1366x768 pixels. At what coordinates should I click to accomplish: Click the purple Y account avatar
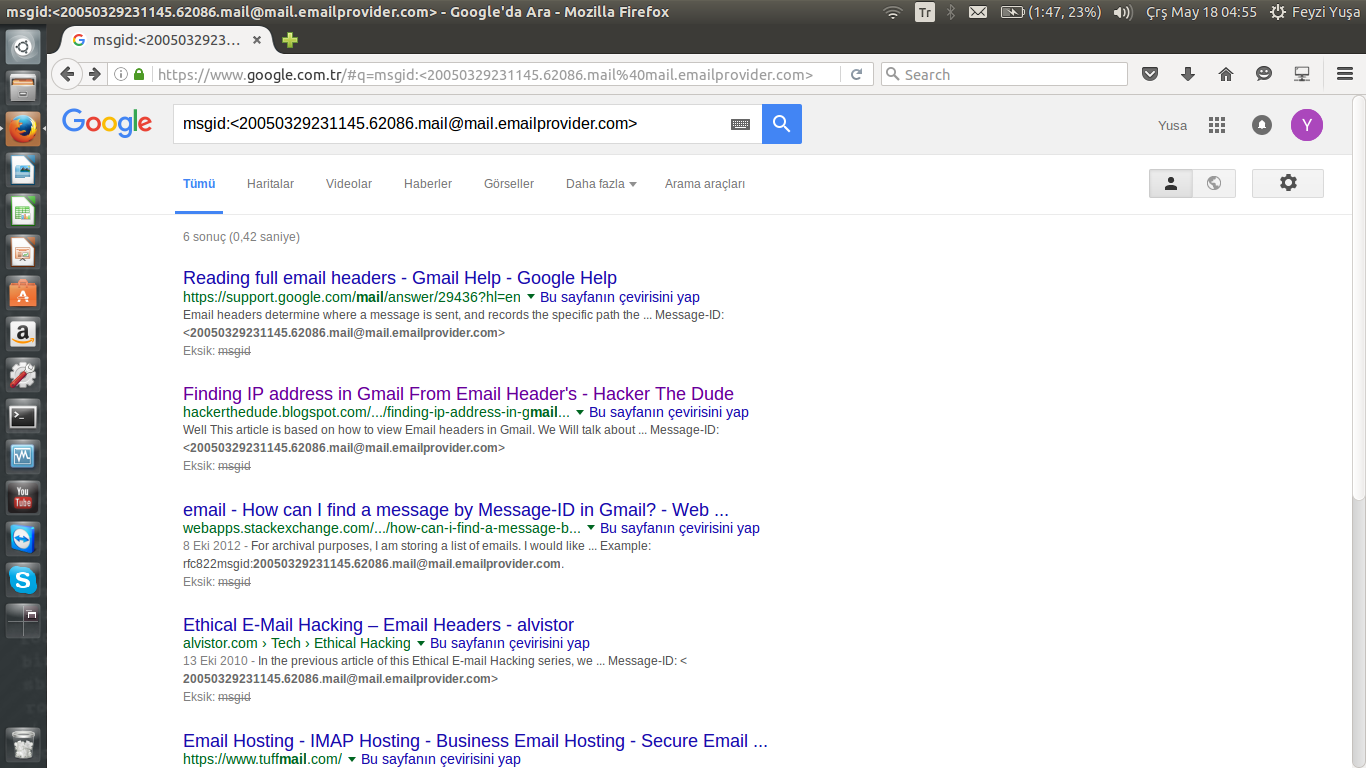pyautogui.click(x=1306, y=125)
